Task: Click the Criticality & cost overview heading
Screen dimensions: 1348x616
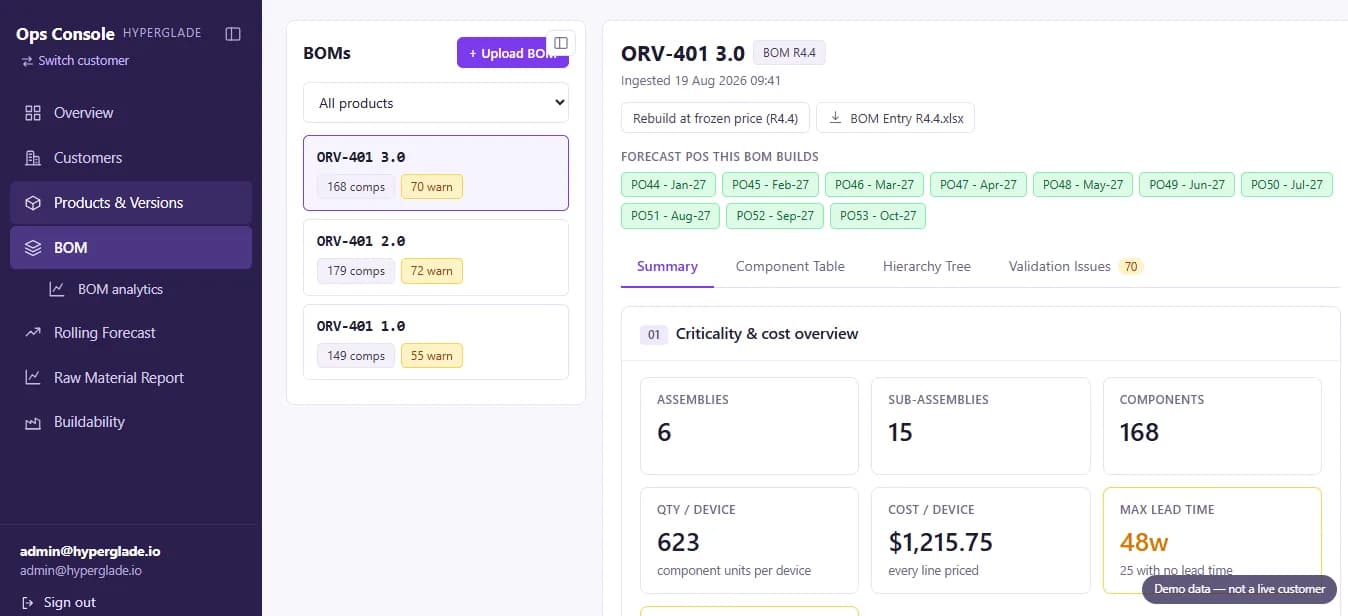Action: click(x=767, y=334)
